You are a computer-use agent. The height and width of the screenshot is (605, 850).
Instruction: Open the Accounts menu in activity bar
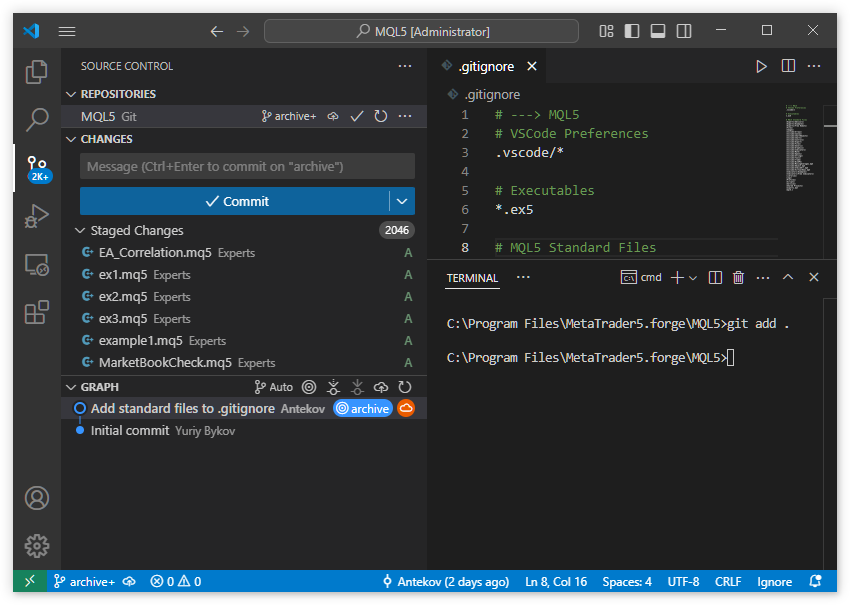(37, 498)
